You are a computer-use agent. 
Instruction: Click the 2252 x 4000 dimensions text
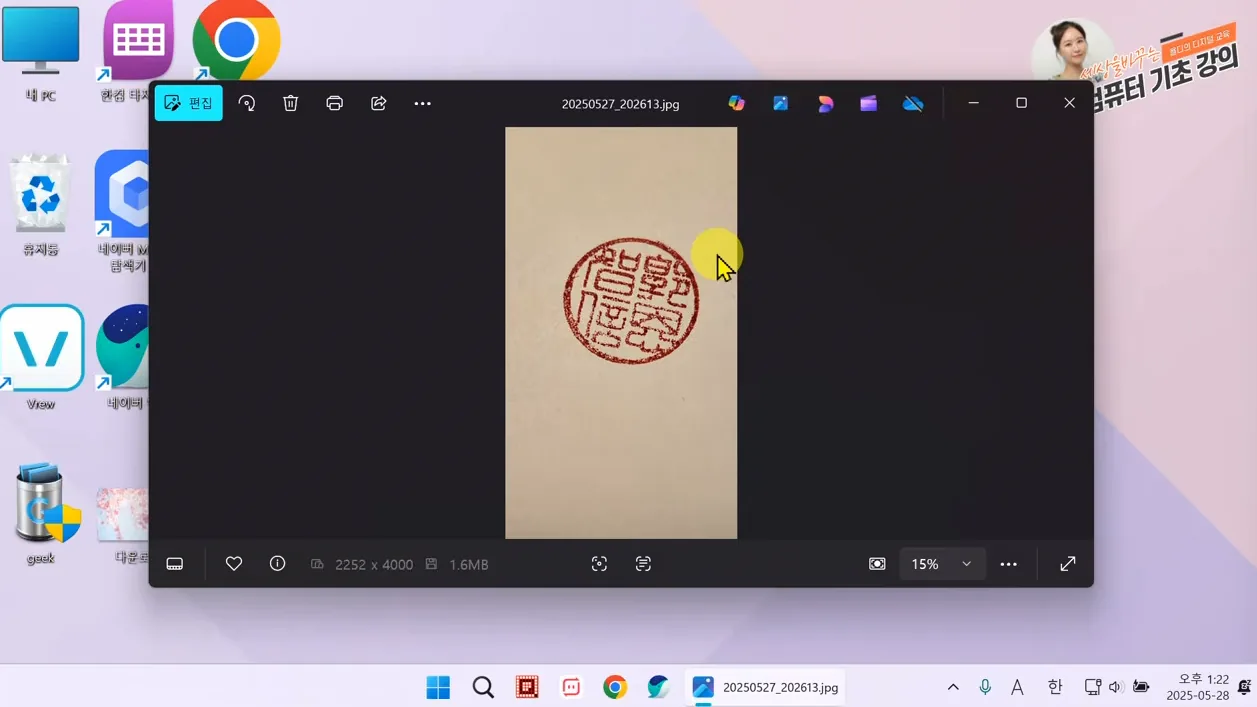click(x=374, y=564)
